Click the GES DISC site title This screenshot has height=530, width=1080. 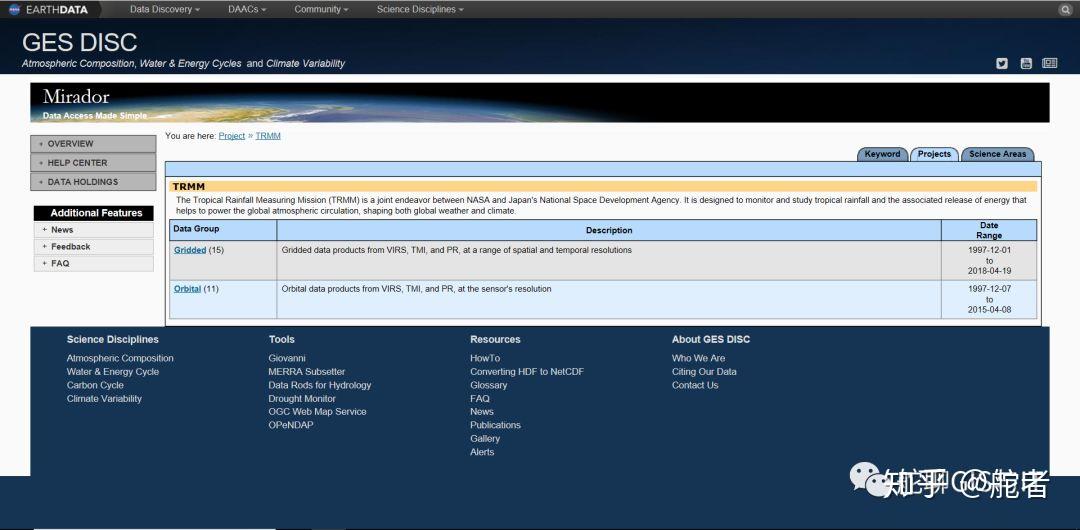[79, 42]
